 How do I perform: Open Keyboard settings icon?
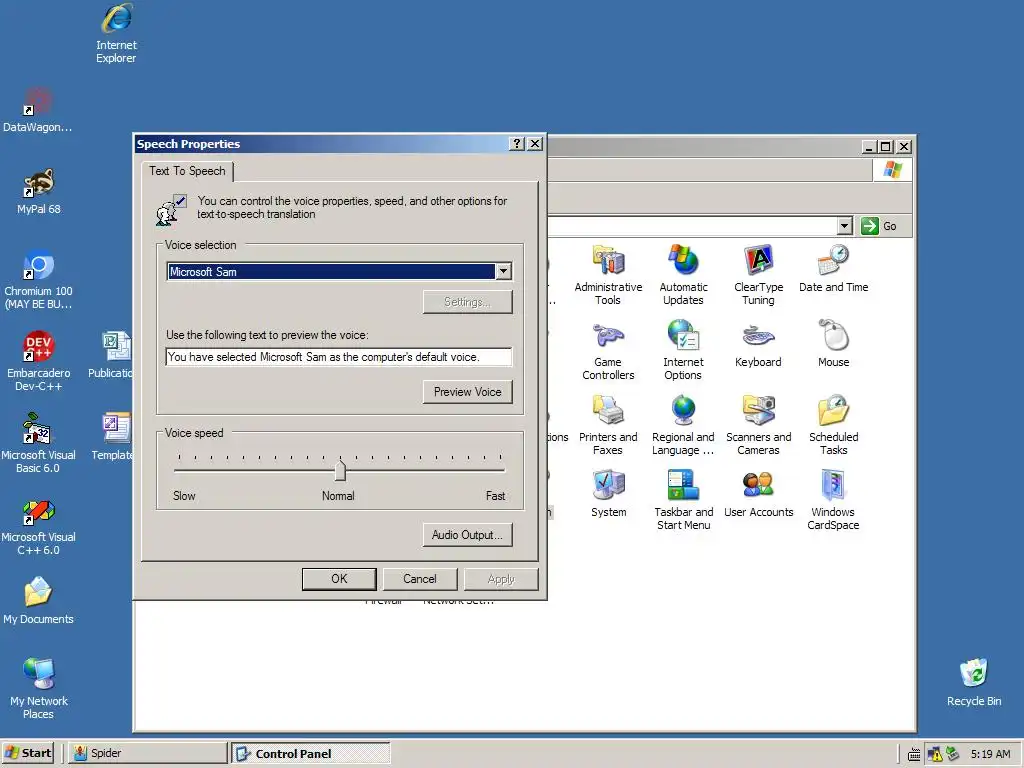(758, 344)
